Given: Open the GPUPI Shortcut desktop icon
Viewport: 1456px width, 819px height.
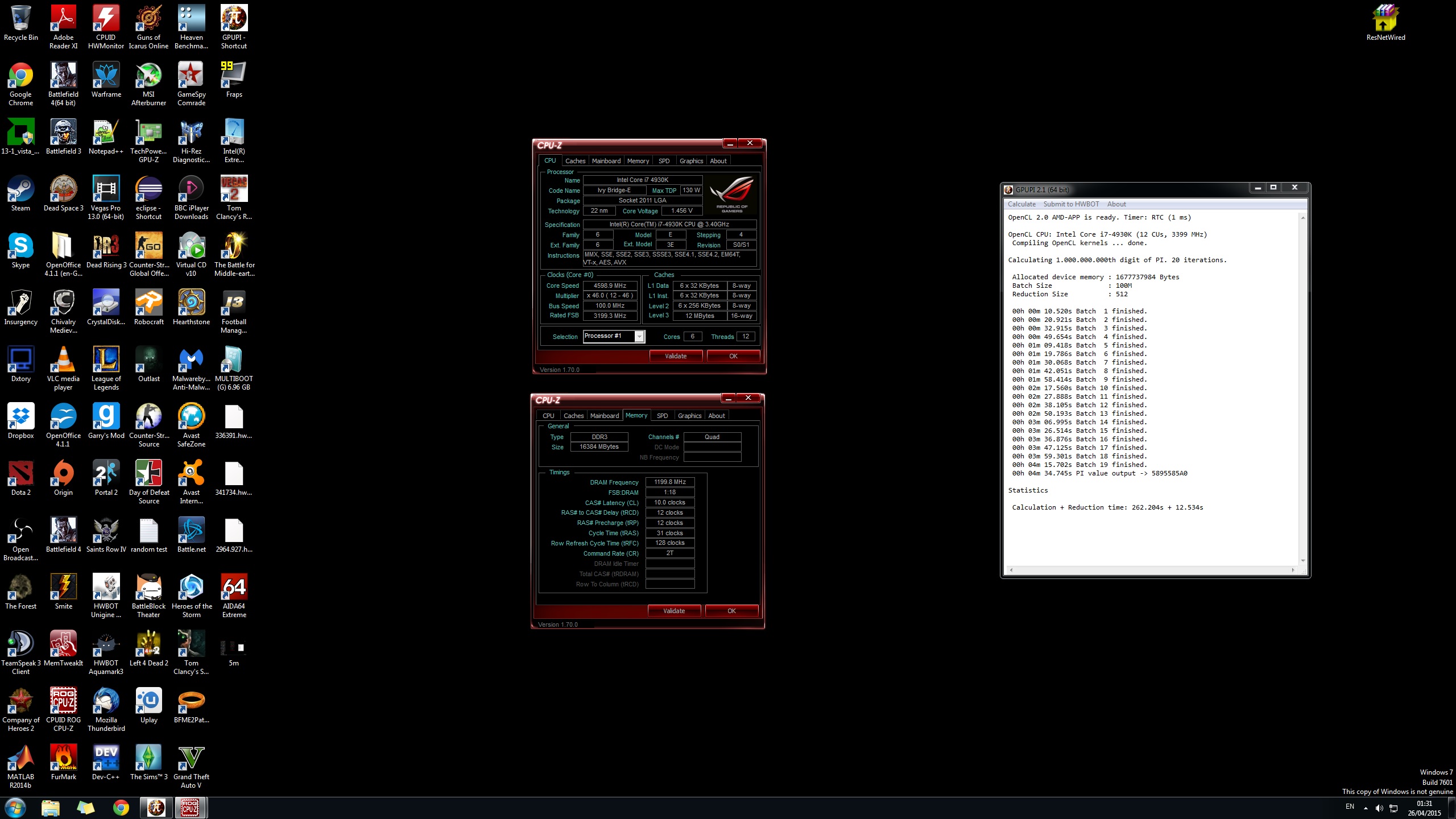Looking at the screenshot, I should tap(234, 27).
